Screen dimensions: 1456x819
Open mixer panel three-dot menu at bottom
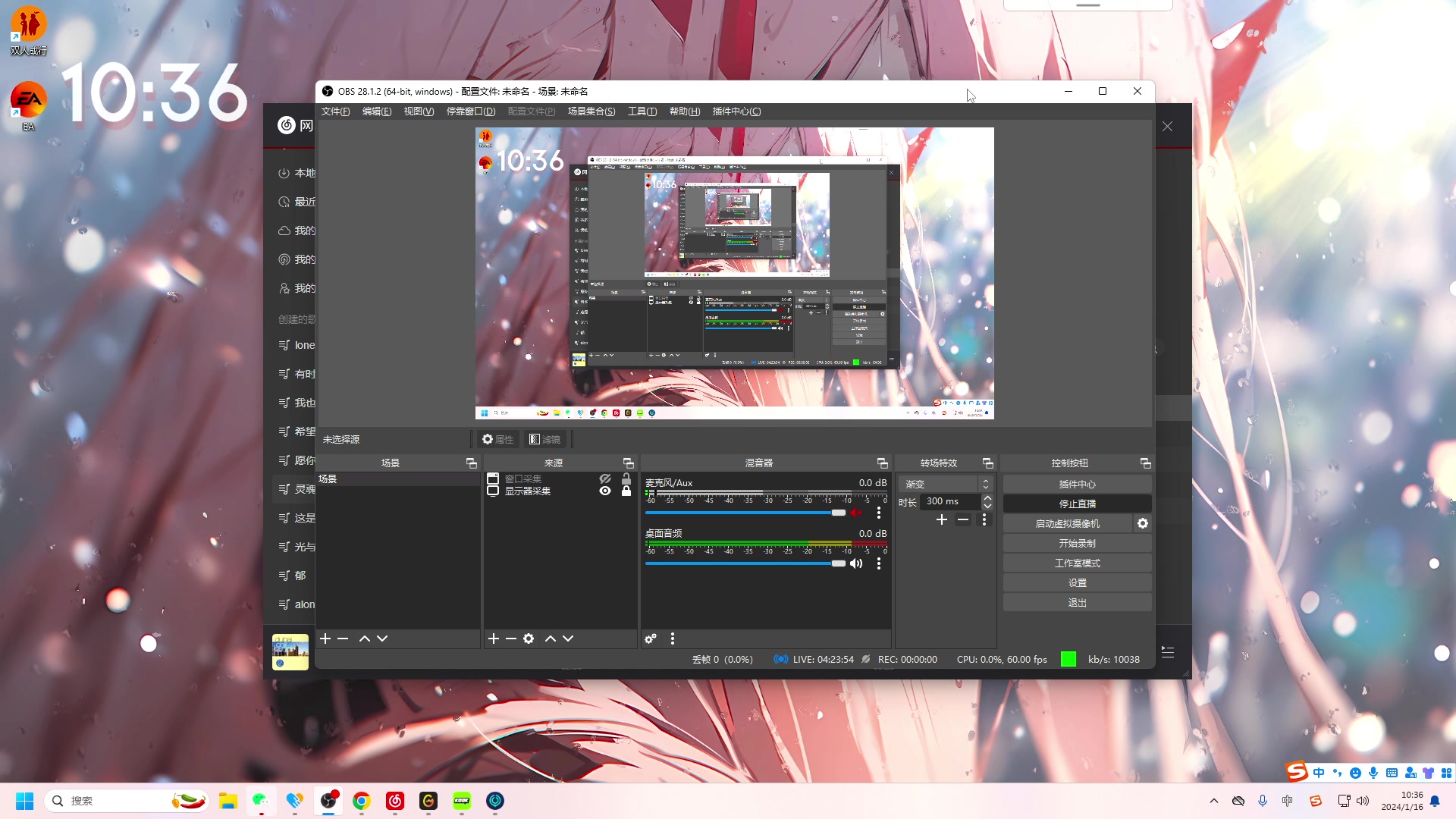click(673, 639)
